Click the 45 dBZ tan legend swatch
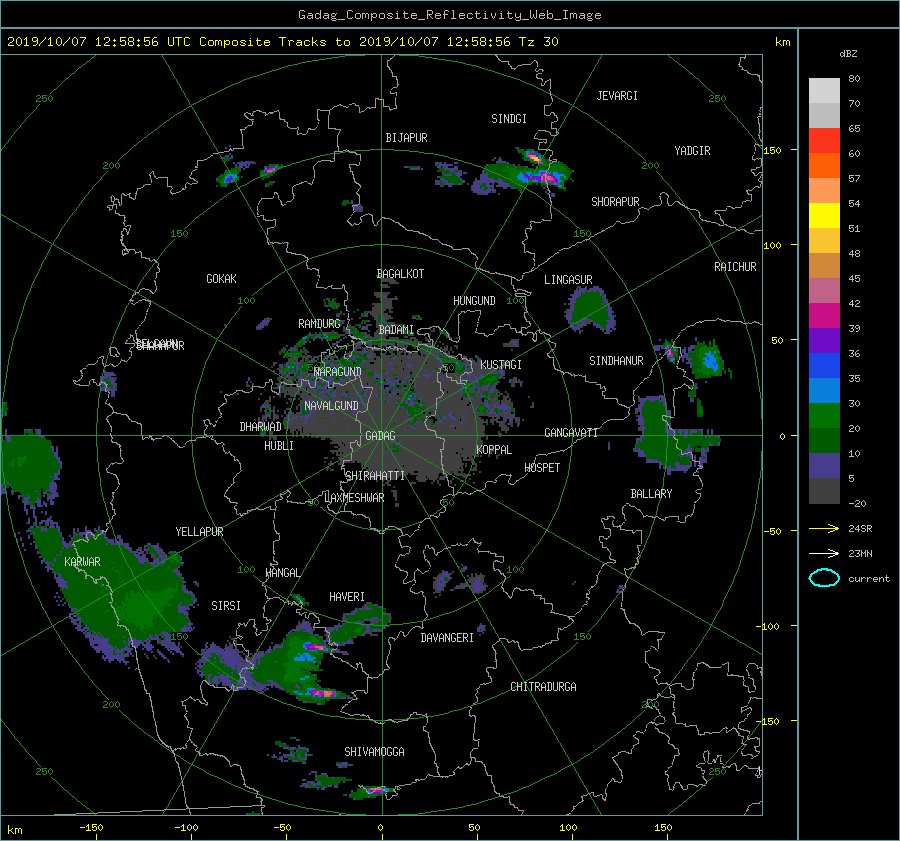The height and width of the screenshot is (841, 900). tap(824, 265)
